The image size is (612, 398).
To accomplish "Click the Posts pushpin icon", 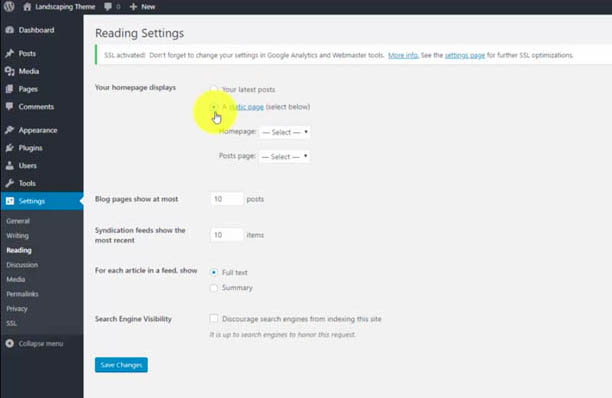I will pyautogui.click(x=10, y=53).
